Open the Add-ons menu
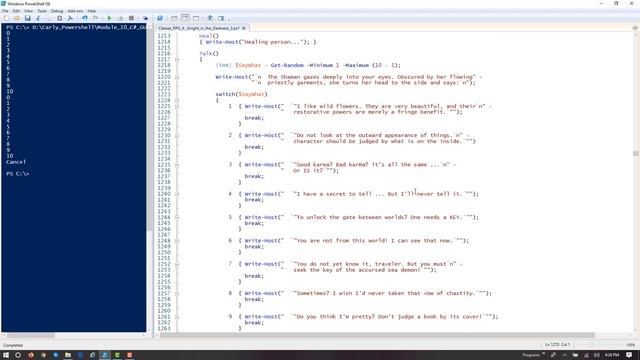The width and height of the screenshot is (640, 360). tap(75, 11)
